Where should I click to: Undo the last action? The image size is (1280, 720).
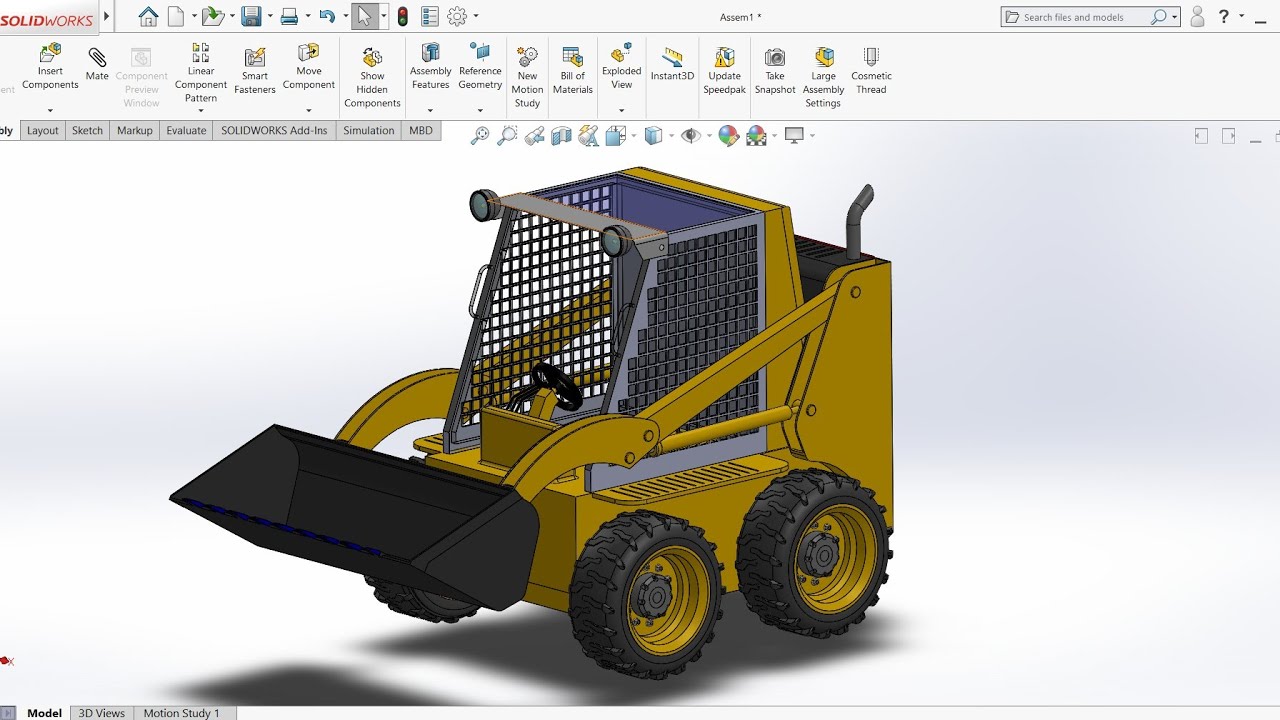click(x=326, y=16)
